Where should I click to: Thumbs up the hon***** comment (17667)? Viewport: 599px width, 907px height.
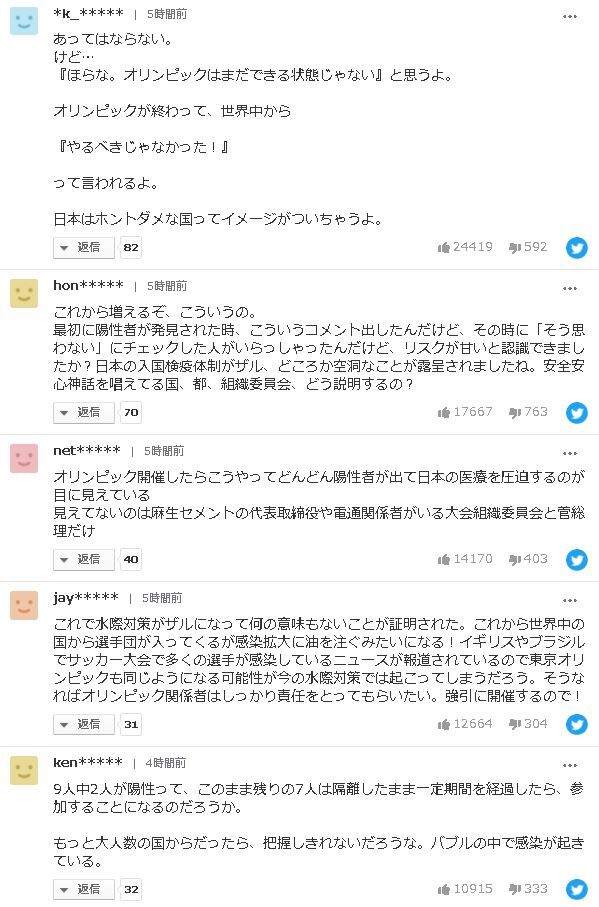click(465, 412)
